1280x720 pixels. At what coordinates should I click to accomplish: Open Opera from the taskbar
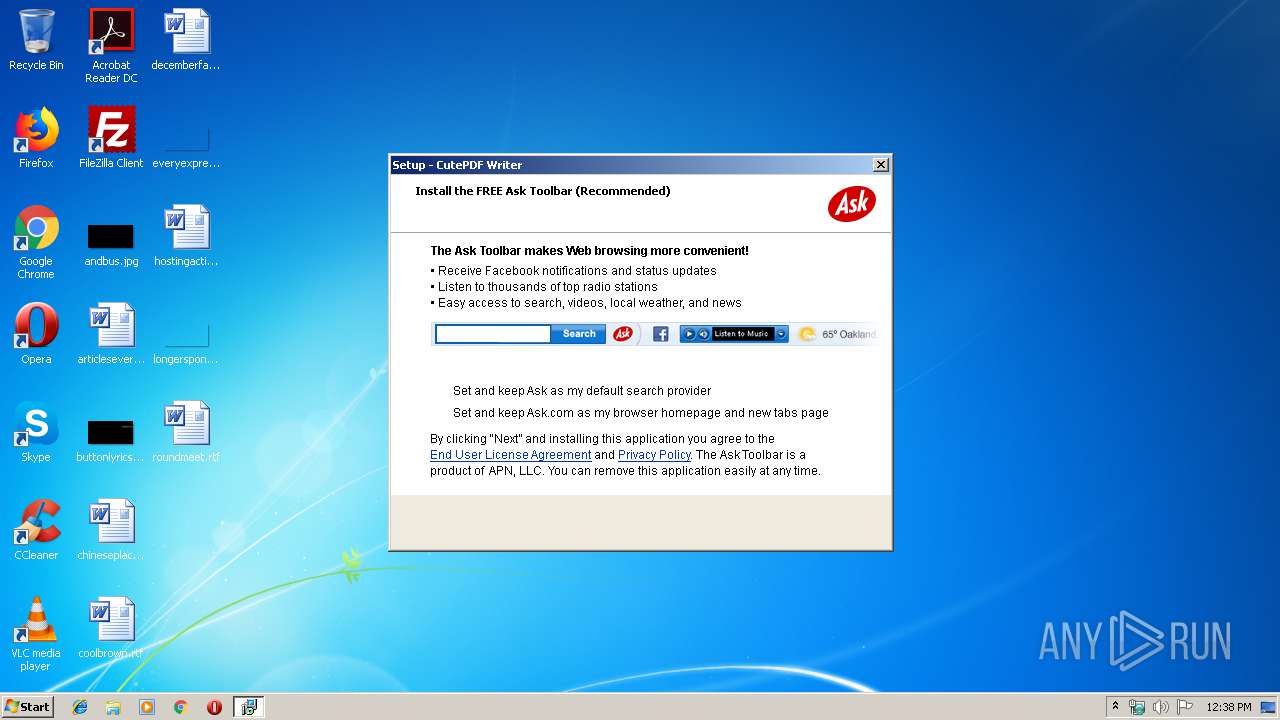click(214, 707)
